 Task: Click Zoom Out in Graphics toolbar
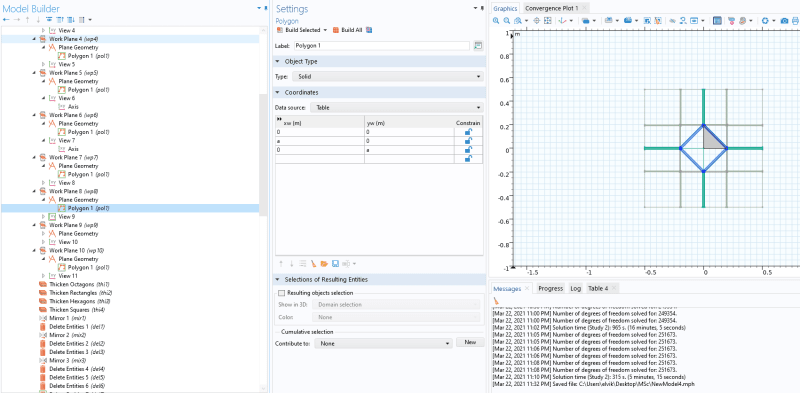click(x=506, y=21)
